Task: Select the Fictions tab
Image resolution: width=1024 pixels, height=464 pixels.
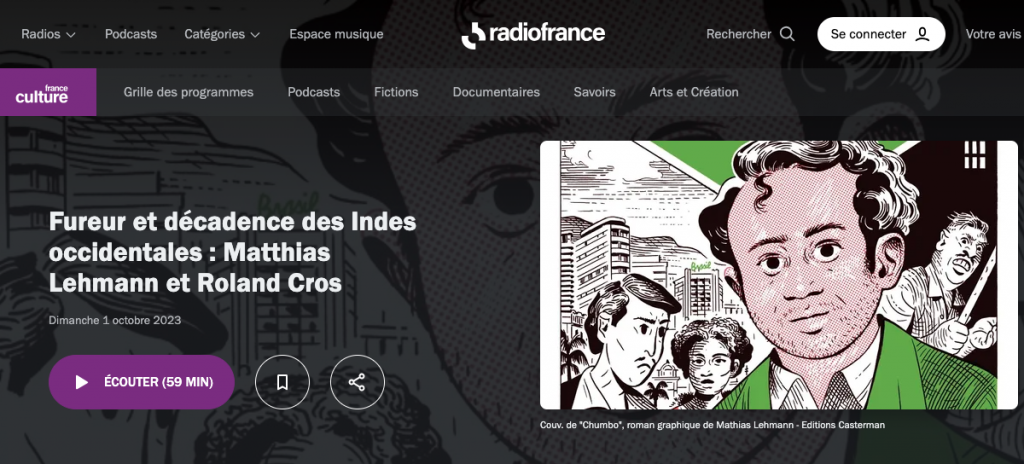Action: [396, 92]
